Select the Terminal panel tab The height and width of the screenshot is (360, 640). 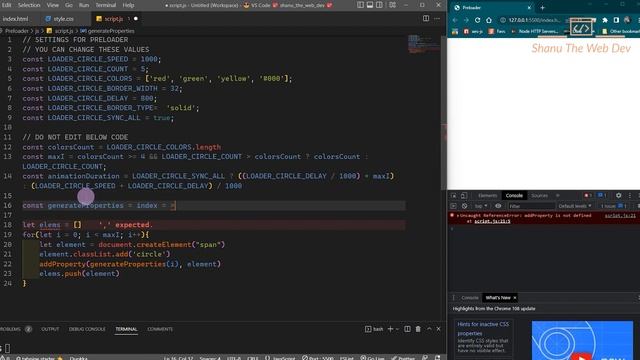point(126,329)
